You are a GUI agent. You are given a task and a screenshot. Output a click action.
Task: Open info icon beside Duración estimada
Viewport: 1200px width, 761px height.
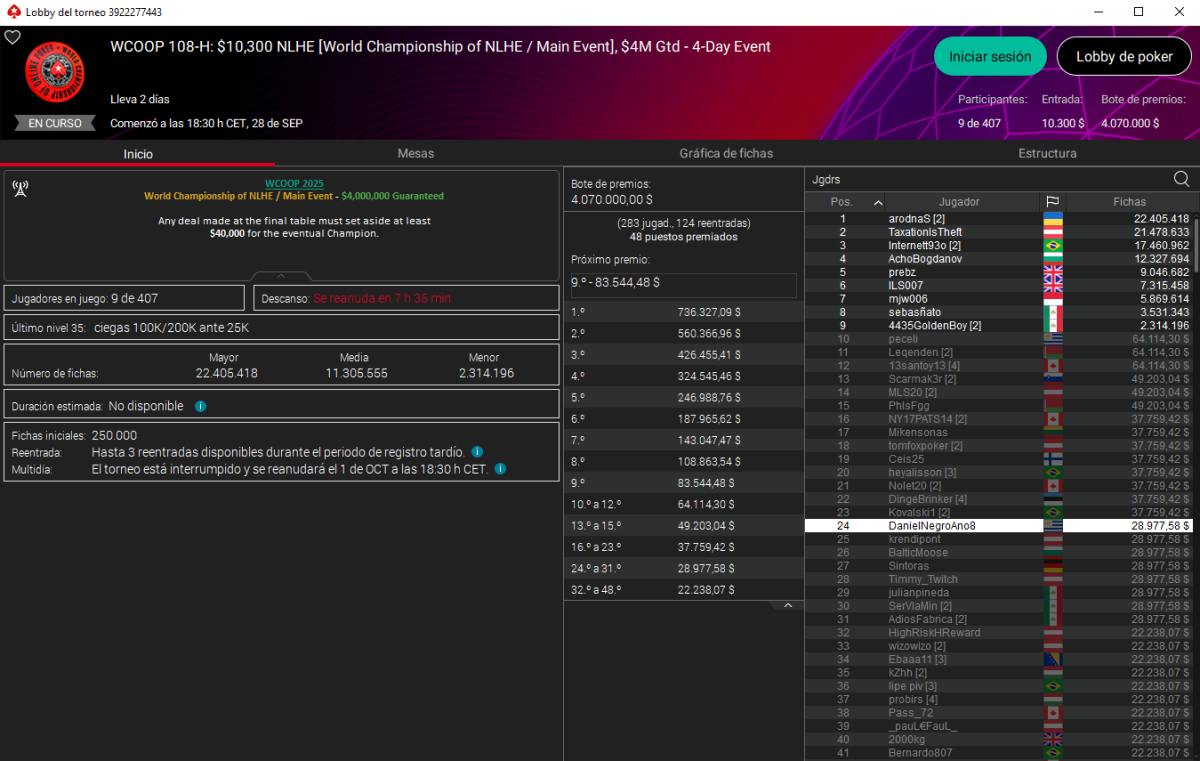[201, 407]
